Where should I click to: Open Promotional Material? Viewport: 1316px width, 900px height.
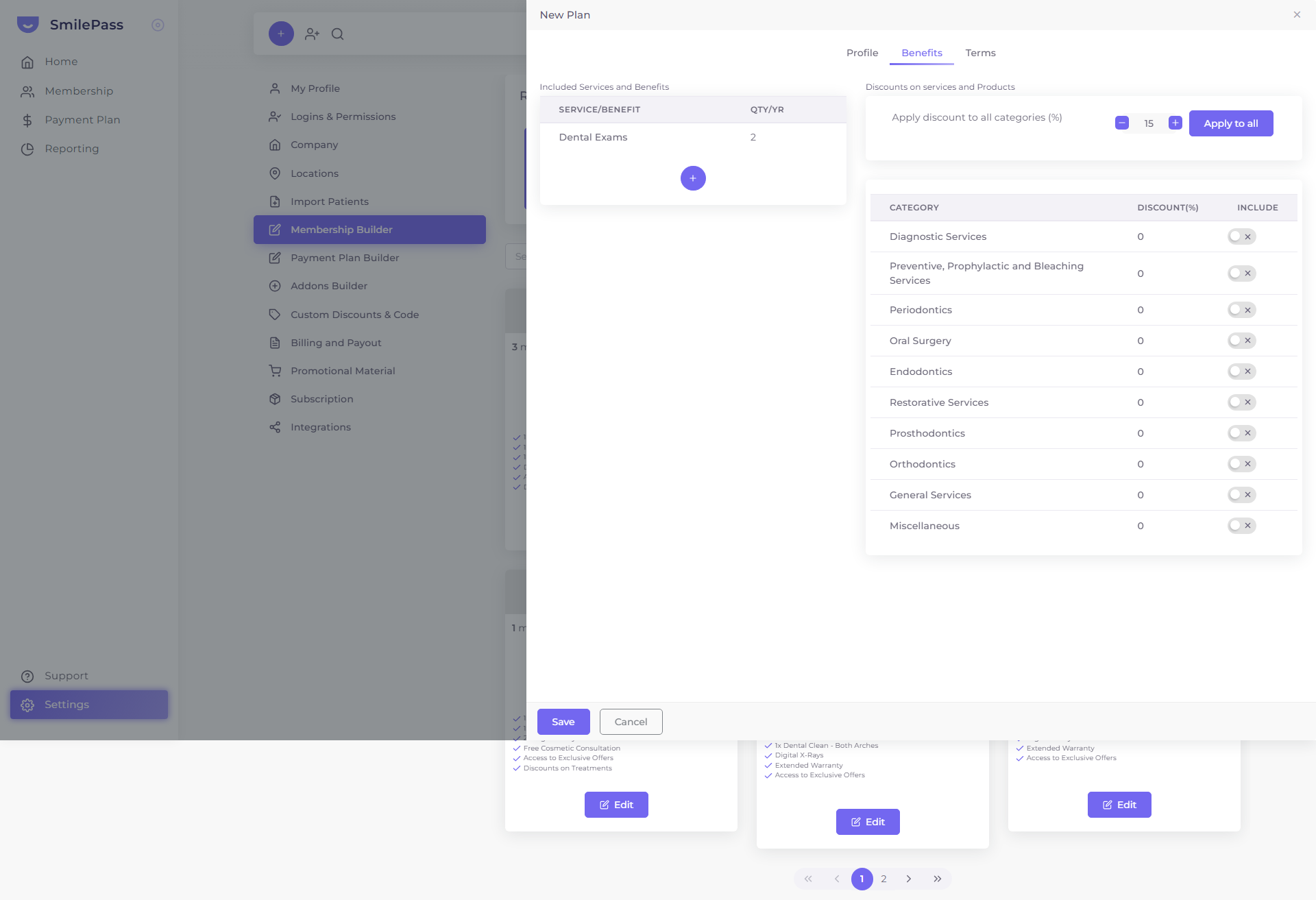pyautogui.click(x=369, y=371)
